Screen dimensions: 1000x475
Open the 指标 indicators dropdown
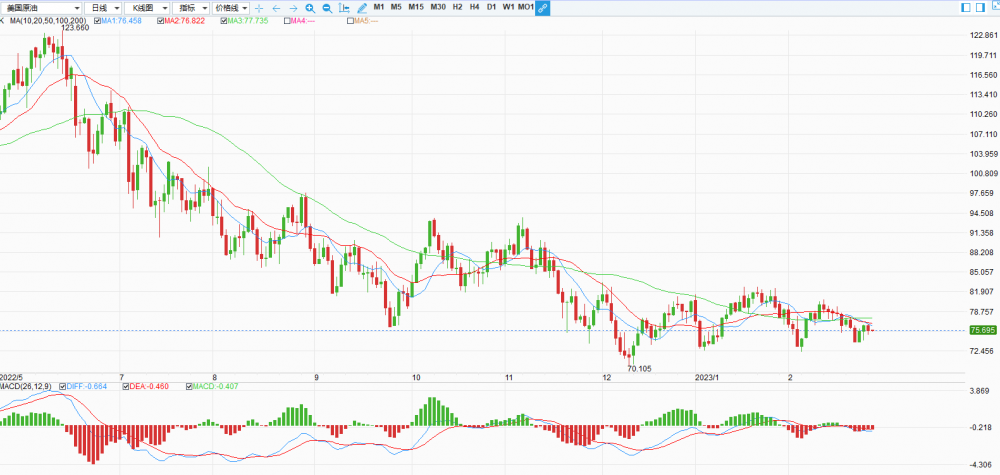click(x=191, y=8)
